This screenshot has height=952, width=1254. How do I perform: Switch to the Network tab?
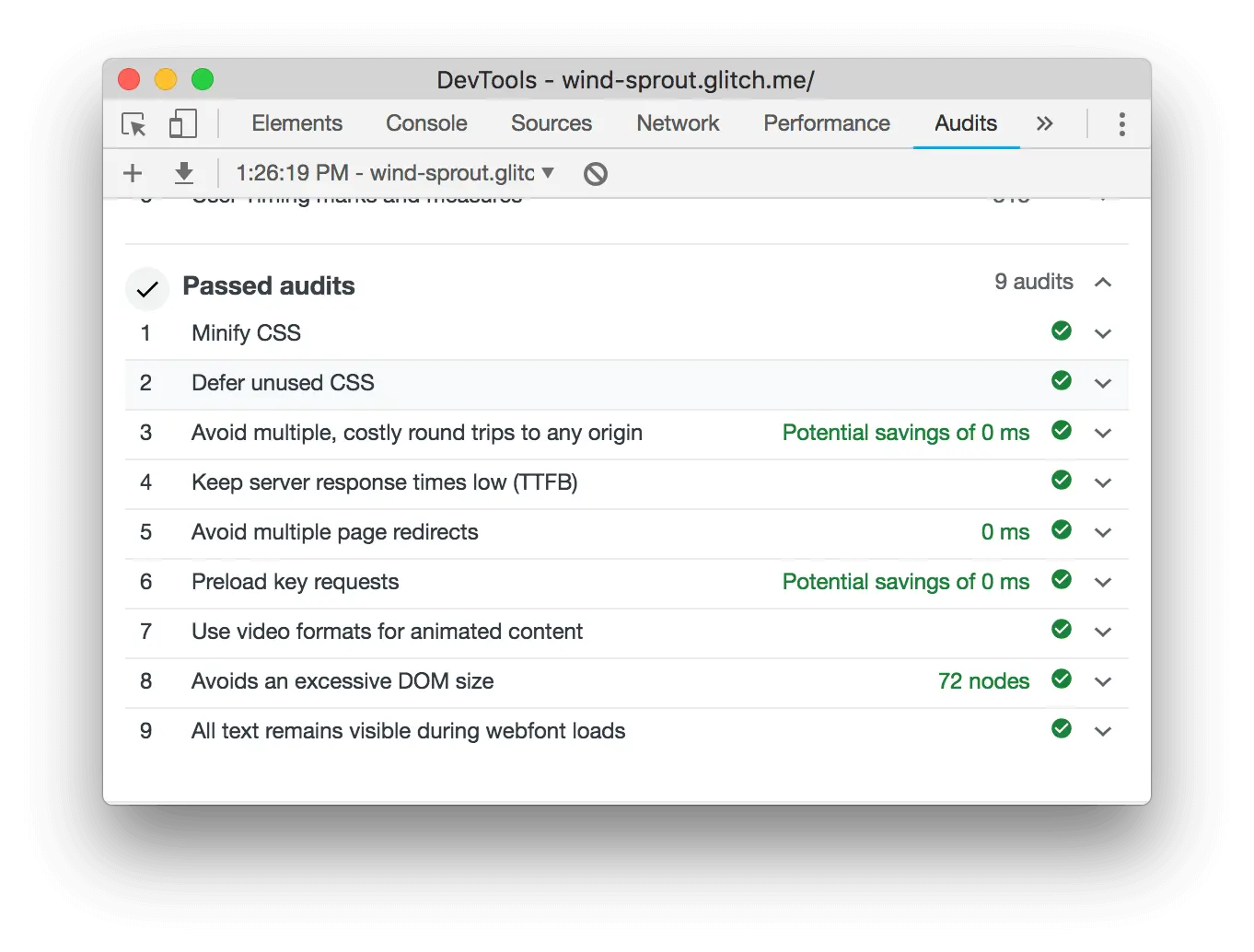678,123
